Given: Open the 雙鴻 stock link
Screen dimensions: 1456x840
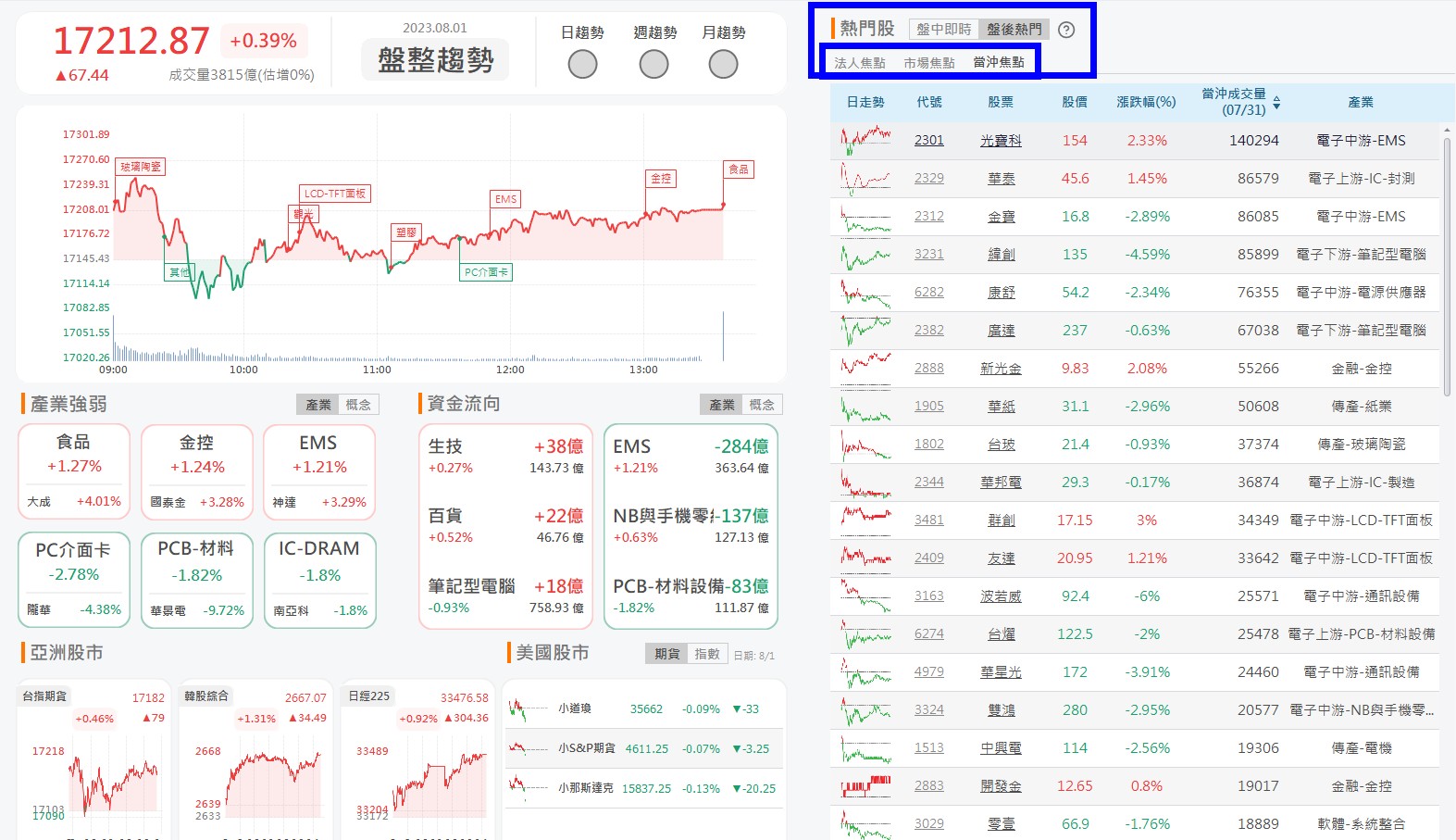Looking at the screenshot, I should [1001, 709].
